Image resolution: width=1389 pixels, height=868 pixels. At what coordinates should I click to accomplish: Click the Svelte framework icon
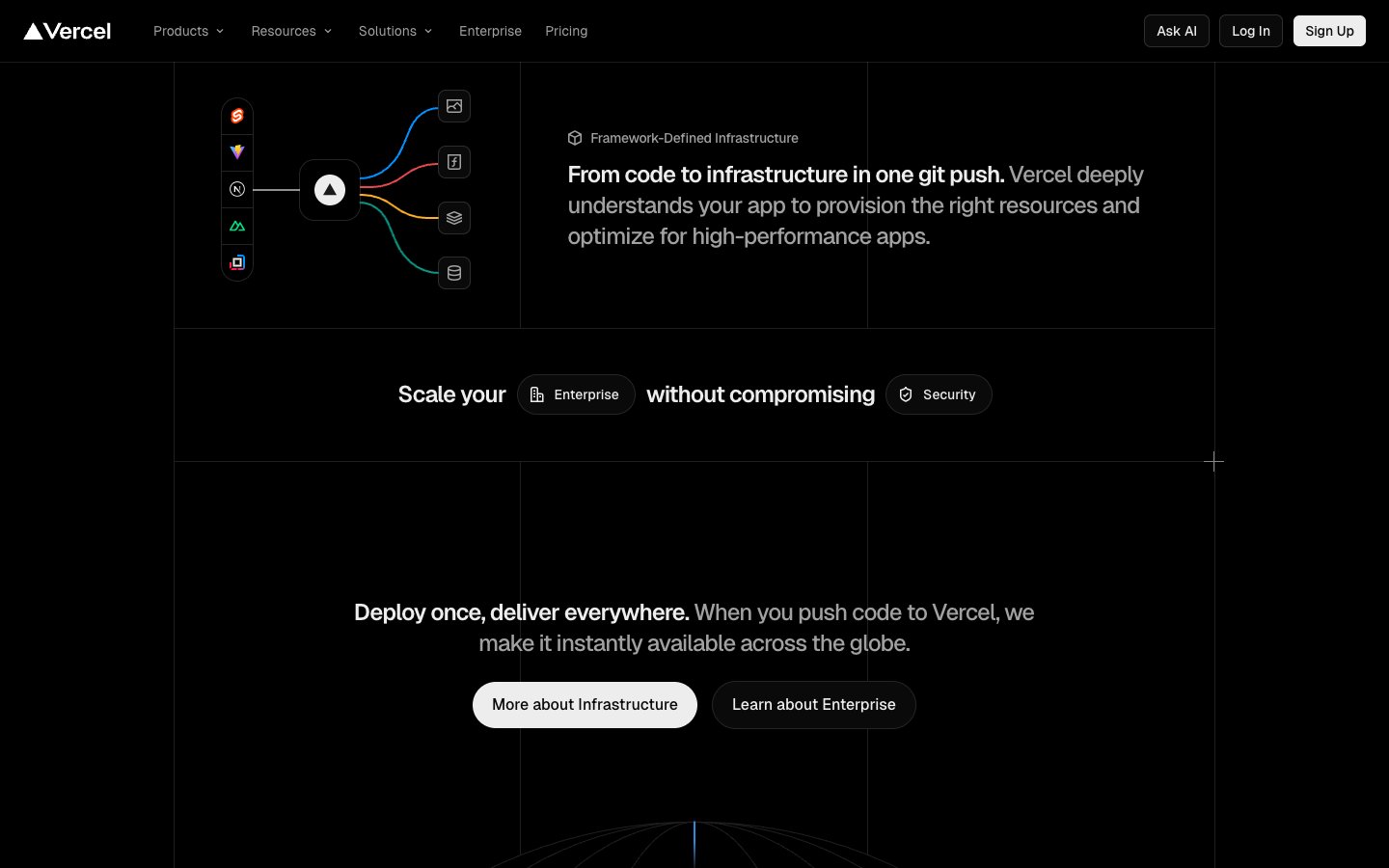tap(237, 116)
